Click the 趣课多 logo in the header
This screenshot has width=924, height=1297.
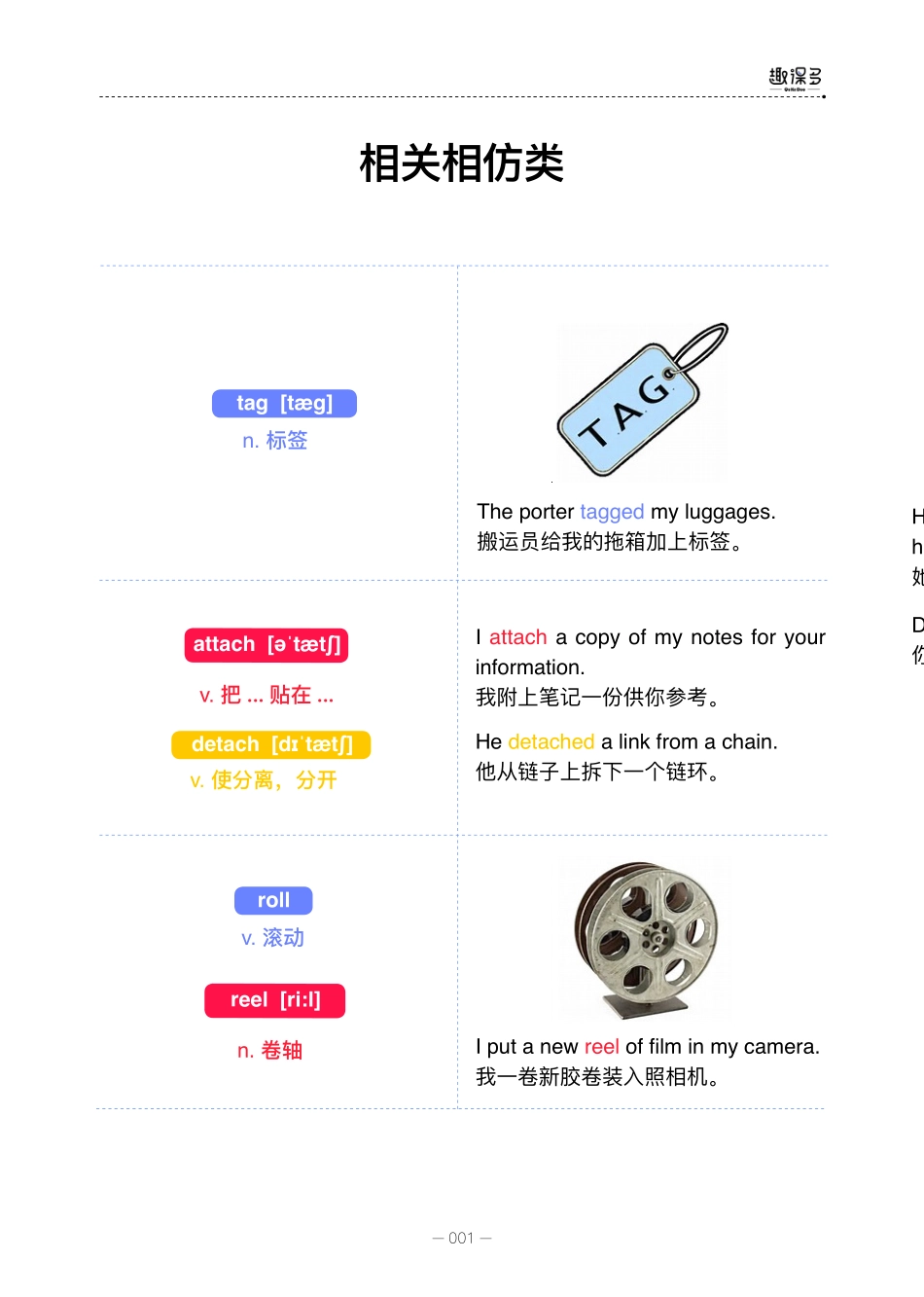(x=795, y=78)
